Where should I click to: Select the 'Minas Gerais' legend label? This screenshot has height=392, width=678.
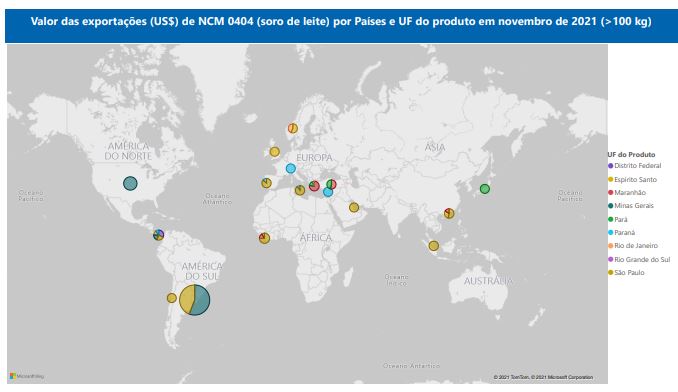[634, 206]
